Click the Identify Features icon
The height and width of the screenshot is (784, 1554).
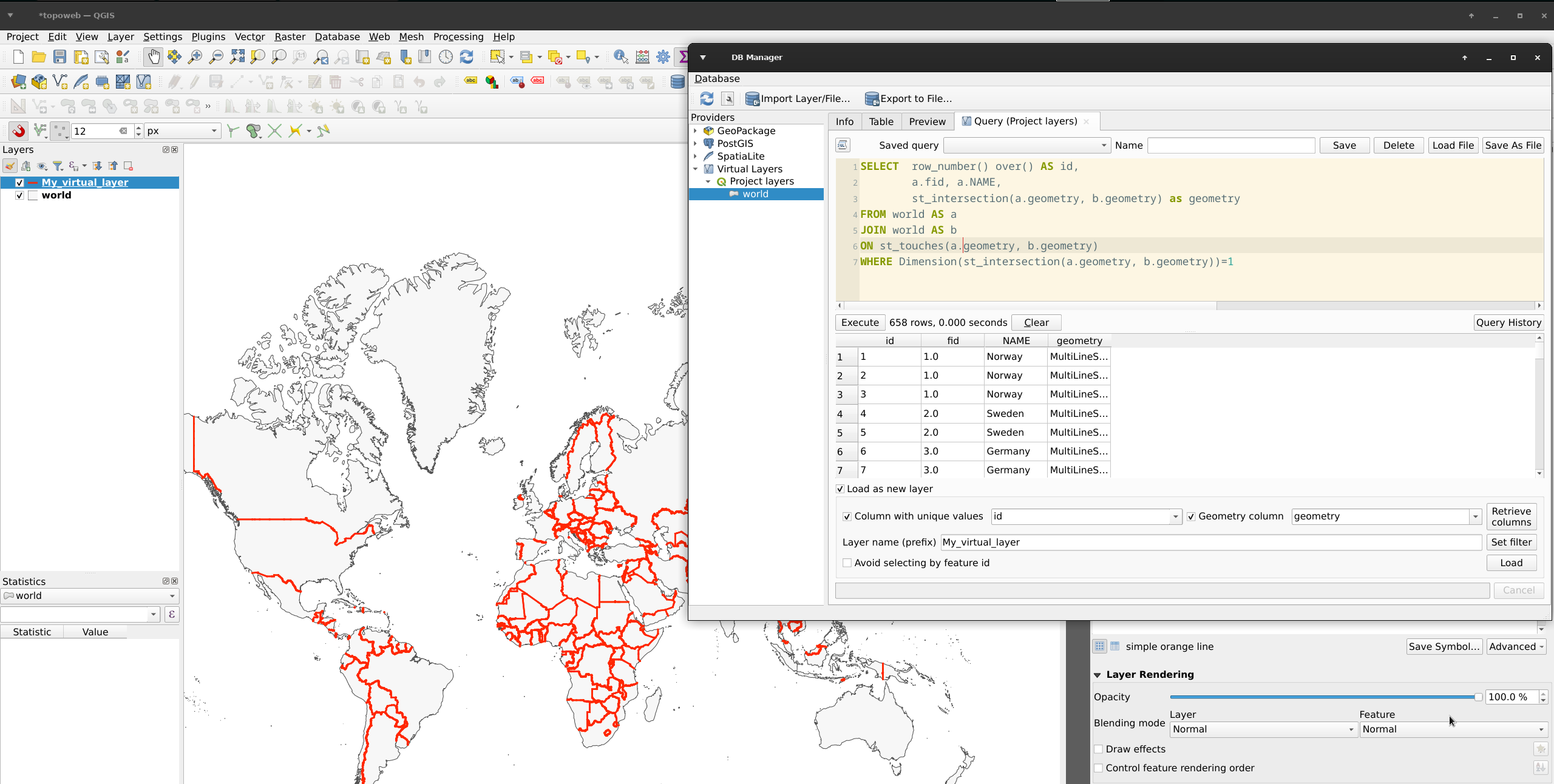621,57
